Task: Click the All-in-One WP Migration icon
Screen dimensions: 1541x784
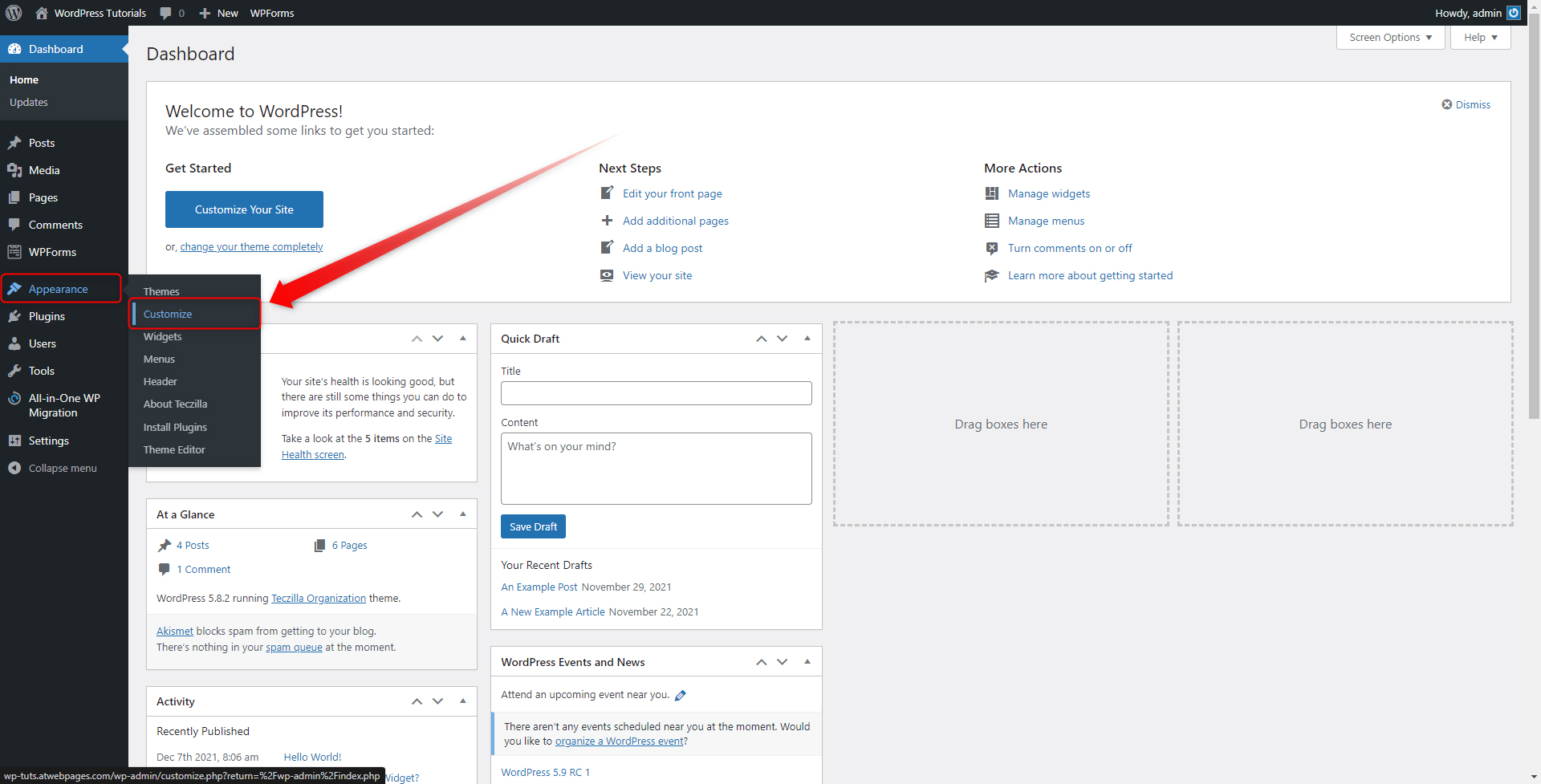Action: point(14,398)
